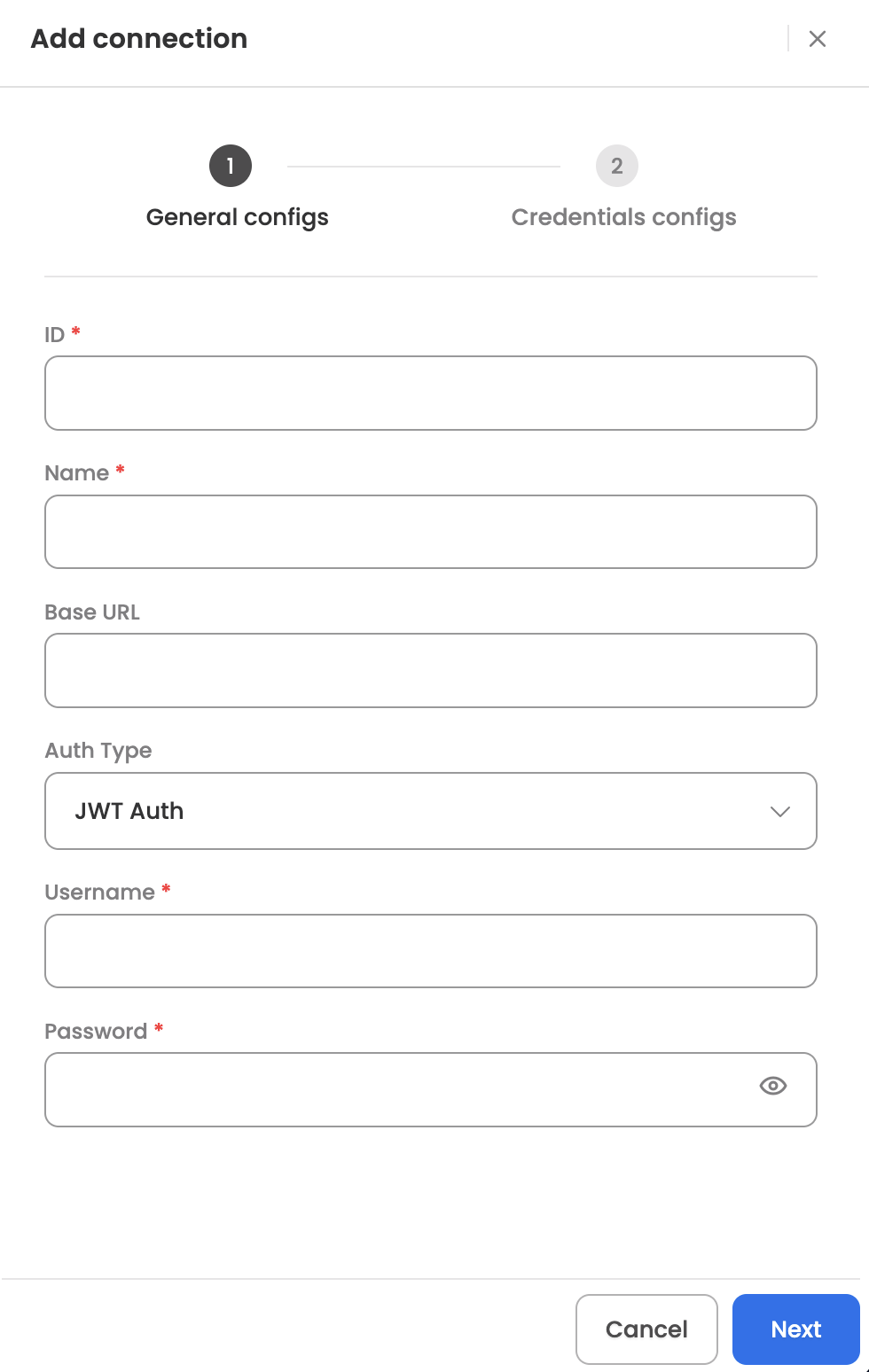Click step 2 circle icon
869x1372 pixels.
617,166
